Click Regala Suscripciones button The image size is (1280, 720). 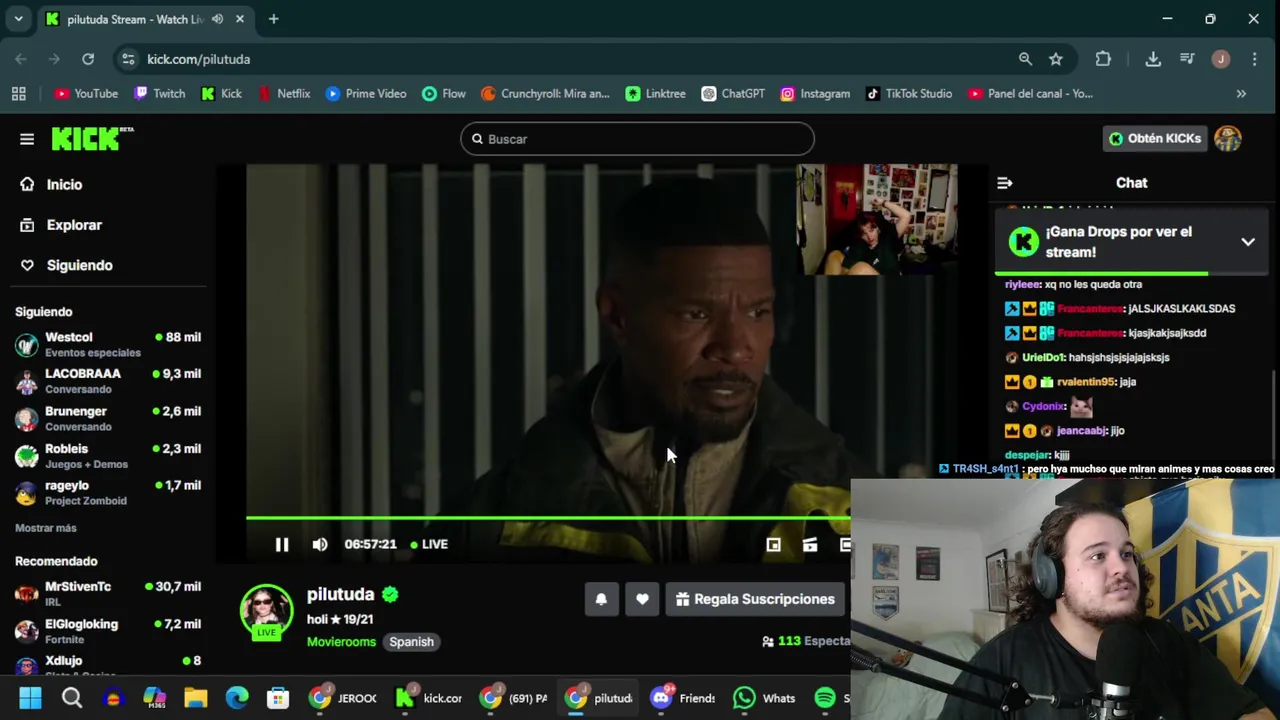point(755,599)
